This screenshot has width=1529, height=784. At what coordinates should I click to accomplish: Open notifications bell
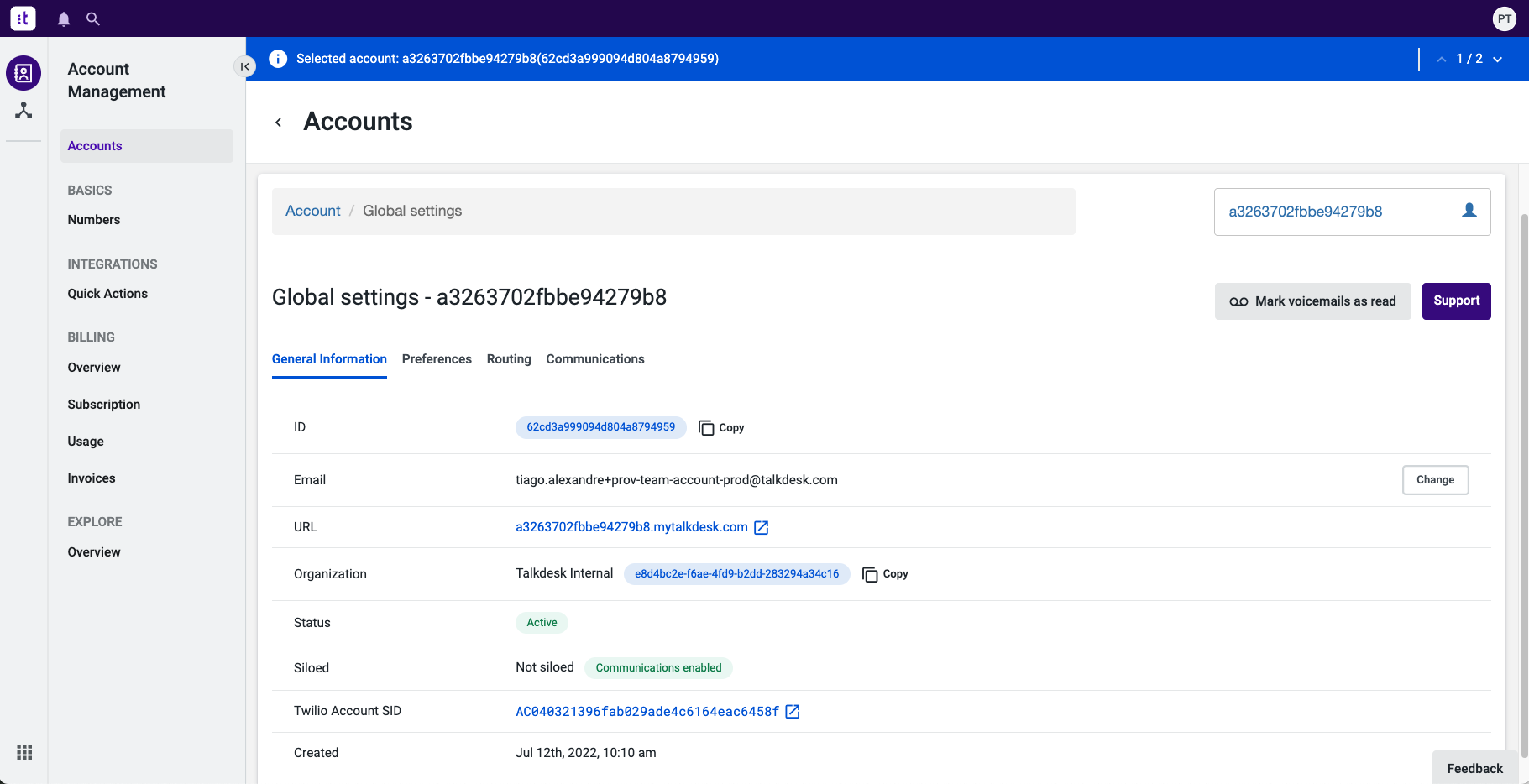click(x=64, y=18)
